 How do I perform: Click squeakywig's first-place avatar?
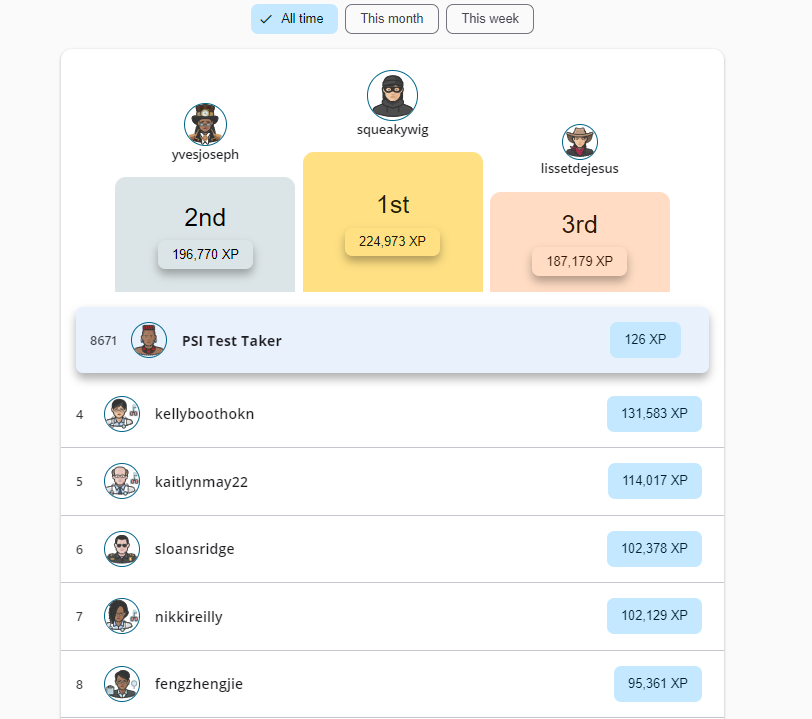click(392, 95)
